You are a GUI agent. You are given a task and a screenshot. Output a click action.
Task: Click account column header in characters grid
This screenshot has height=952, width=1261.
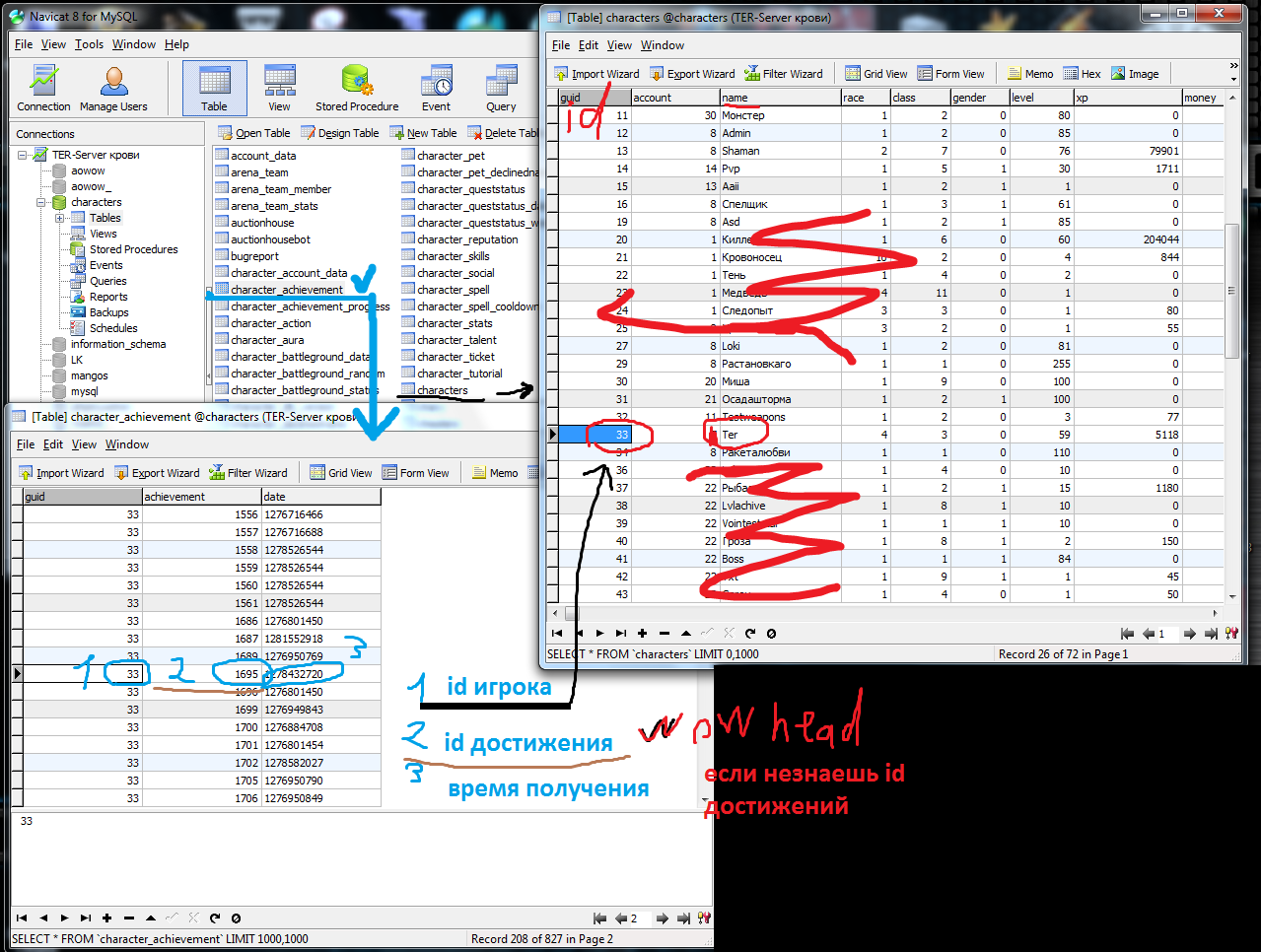(674, 98)
